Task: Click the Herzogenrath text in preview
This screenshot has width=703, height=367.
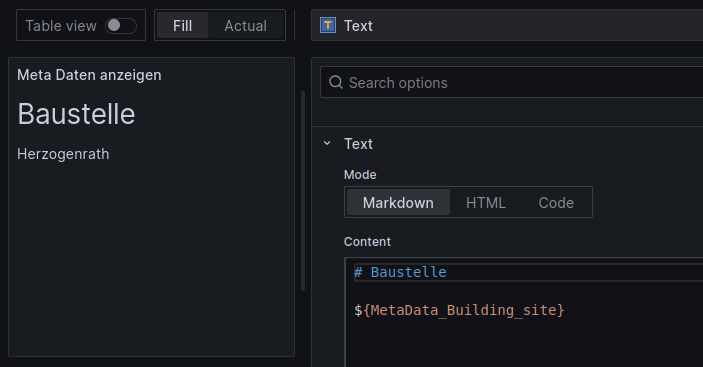Action: 63,154
